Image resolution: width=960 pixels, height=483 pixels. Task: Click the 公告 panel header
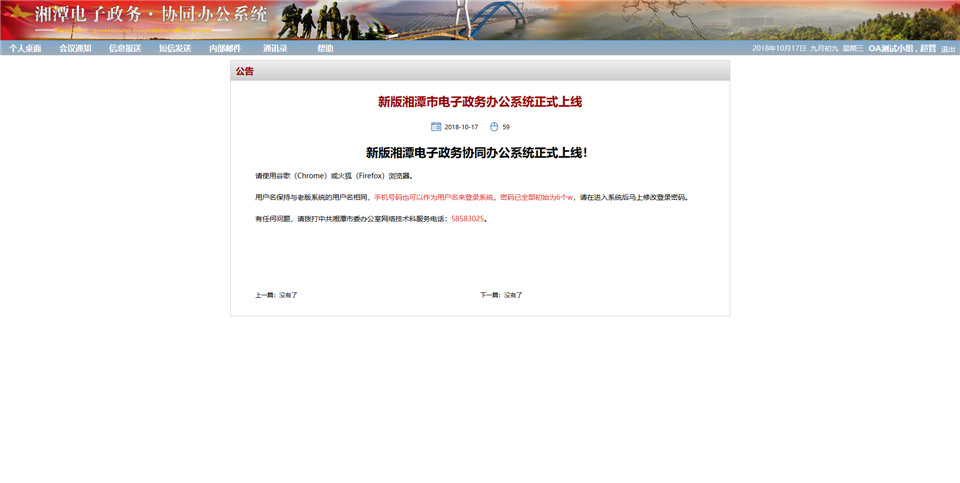coord(245,71)
